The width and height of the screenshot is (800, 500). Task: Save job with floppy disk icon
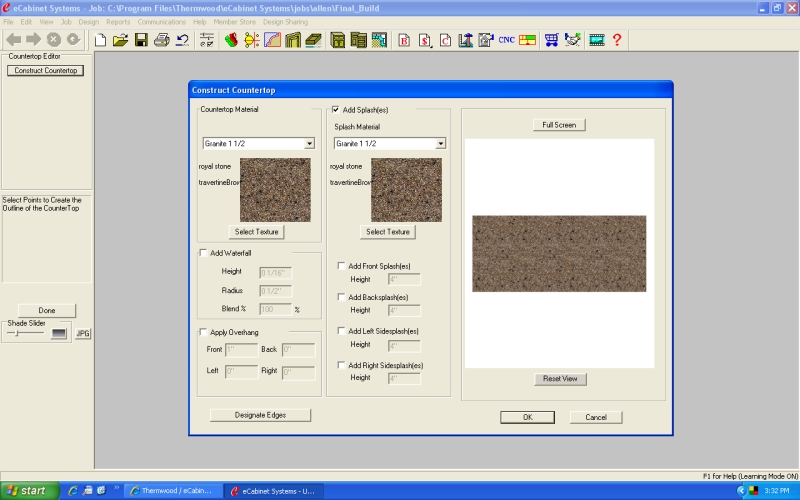(141, 40)
